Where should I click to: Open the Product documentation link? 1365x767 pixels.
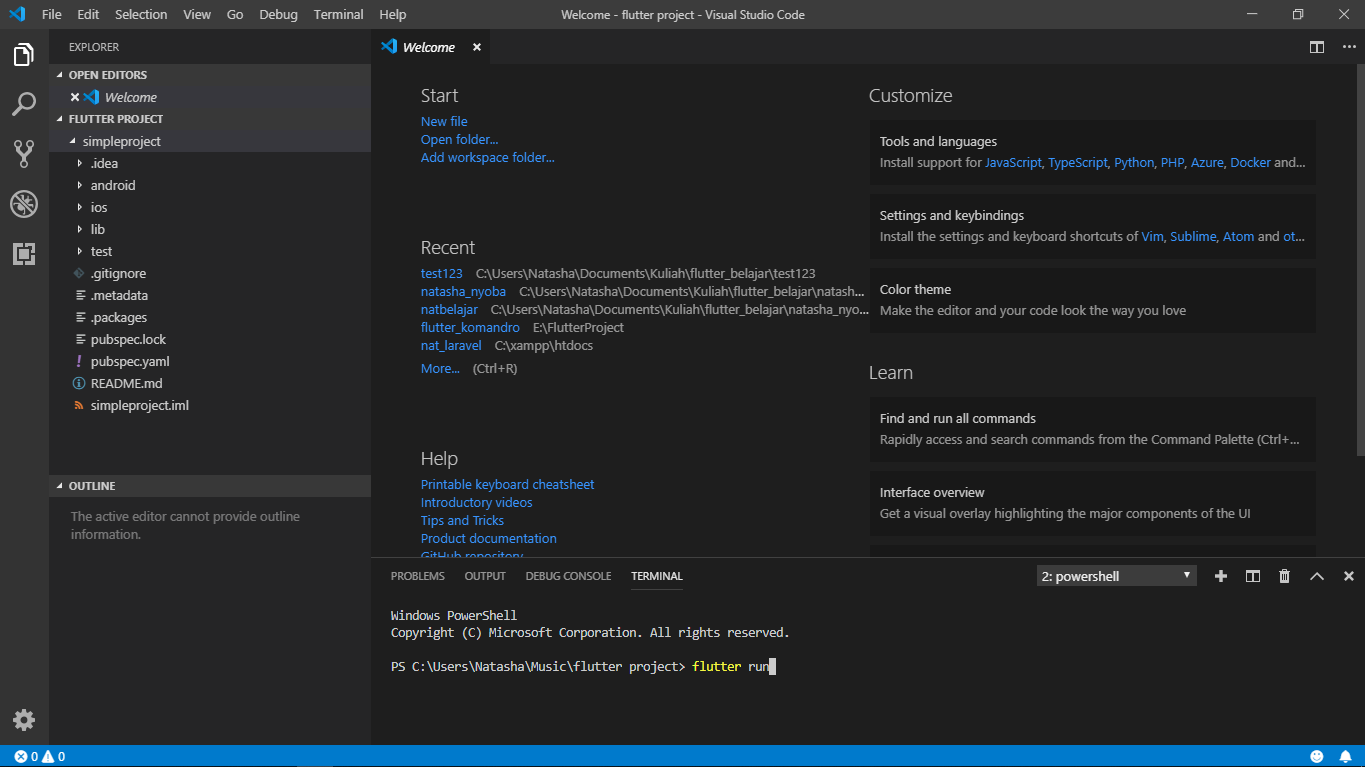[488, 538]
